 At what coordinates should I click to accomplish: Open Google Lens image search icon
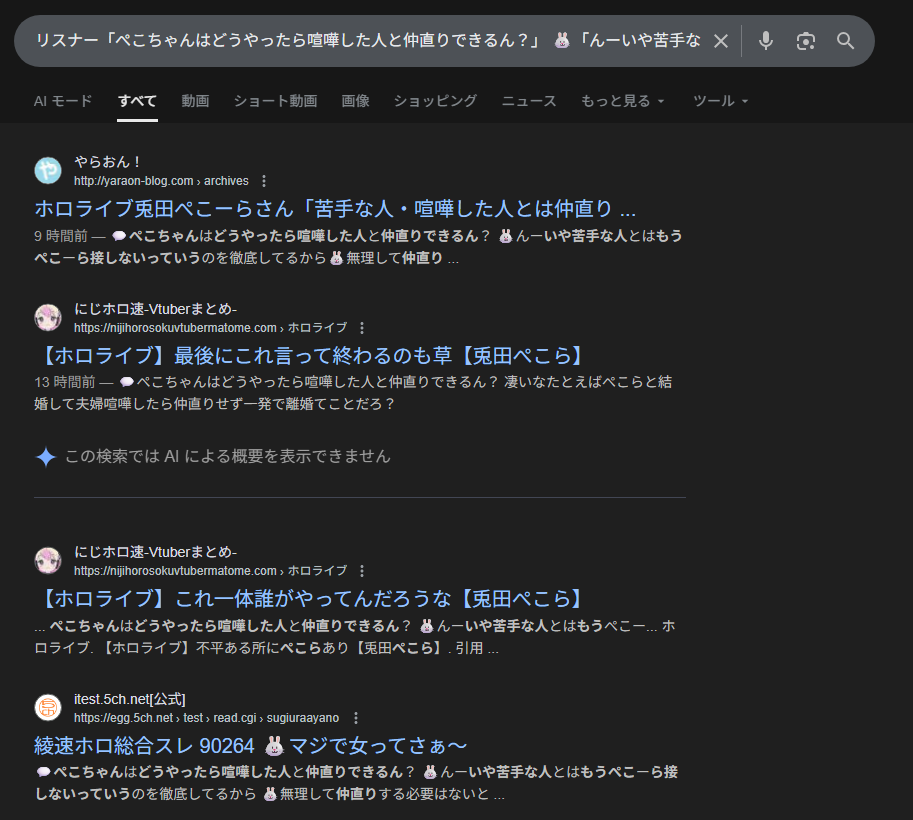pos(806,41)
